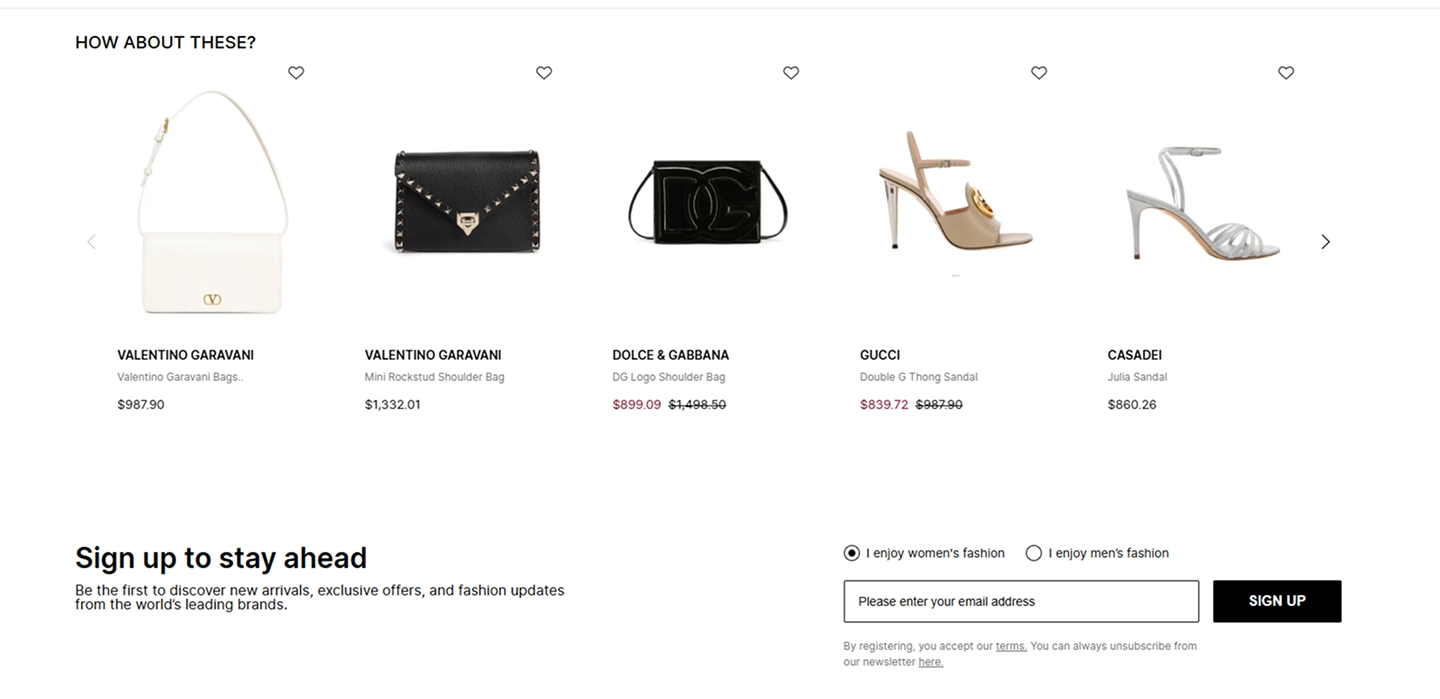Open the silver Casadei Julia Sandal image
The image size is (1440, 699).
point(1203,203)
